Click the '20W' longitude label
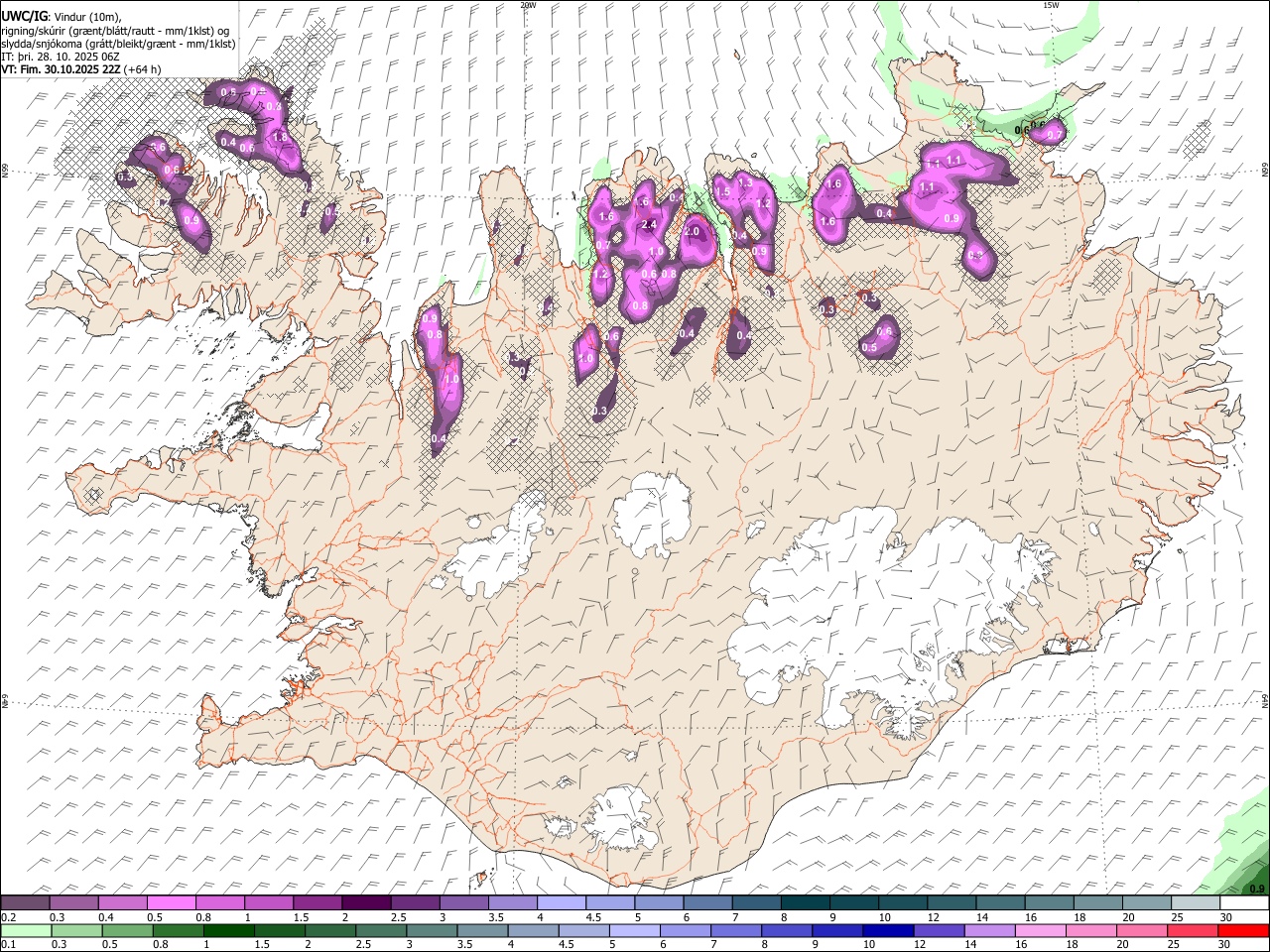This screenshot has width=1270, height=952. (x=528, y=5)
